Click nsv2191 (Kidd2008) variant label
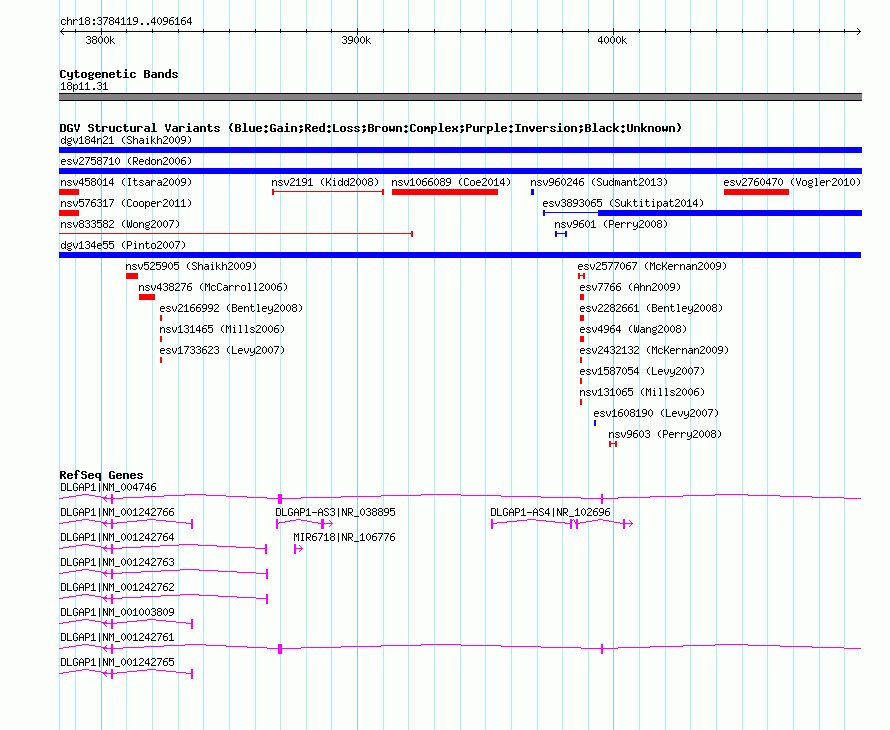 (x=325, y=182)
